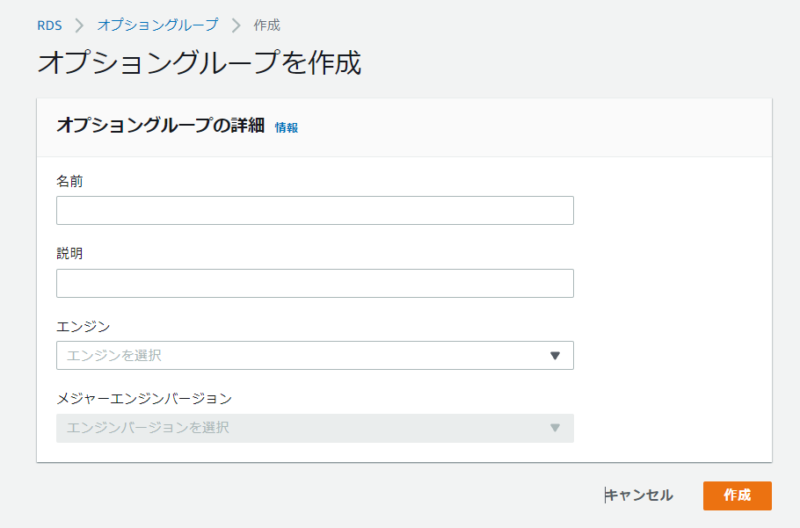
Task: Click the エンジン field label
Action: coord(83,326)
